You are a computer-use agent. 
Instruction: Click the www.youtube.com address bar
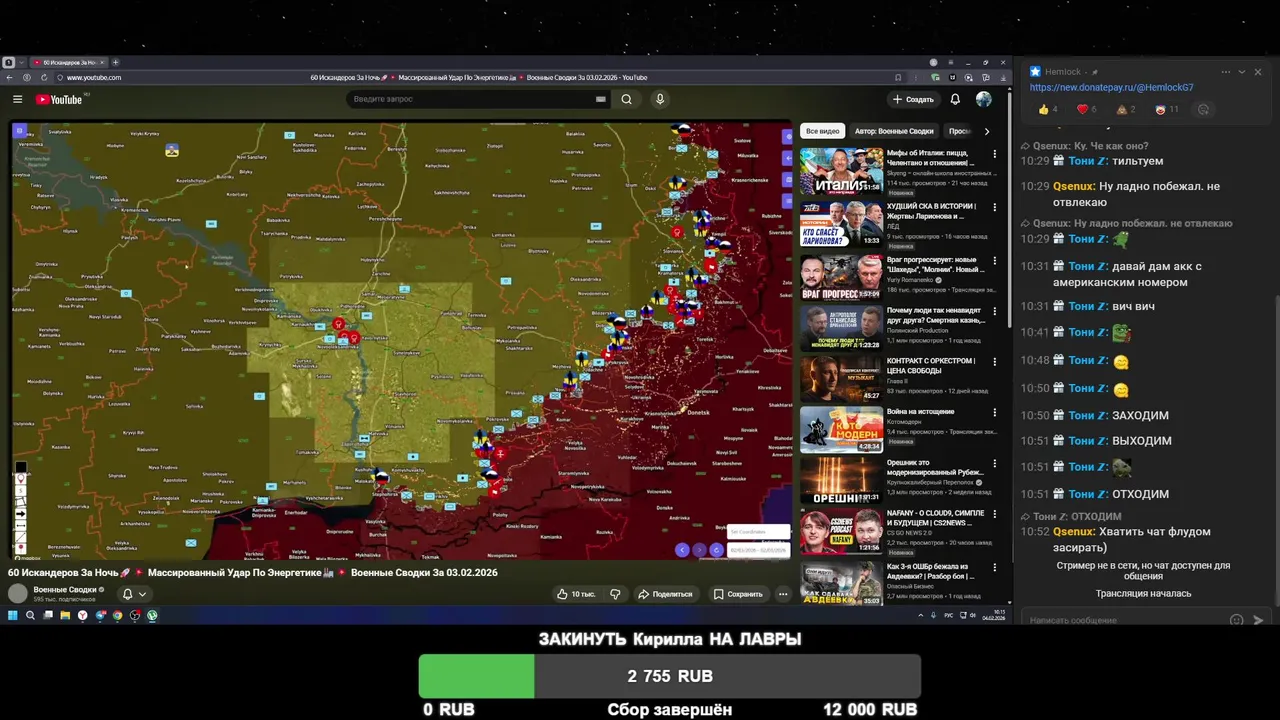(94, 77)
